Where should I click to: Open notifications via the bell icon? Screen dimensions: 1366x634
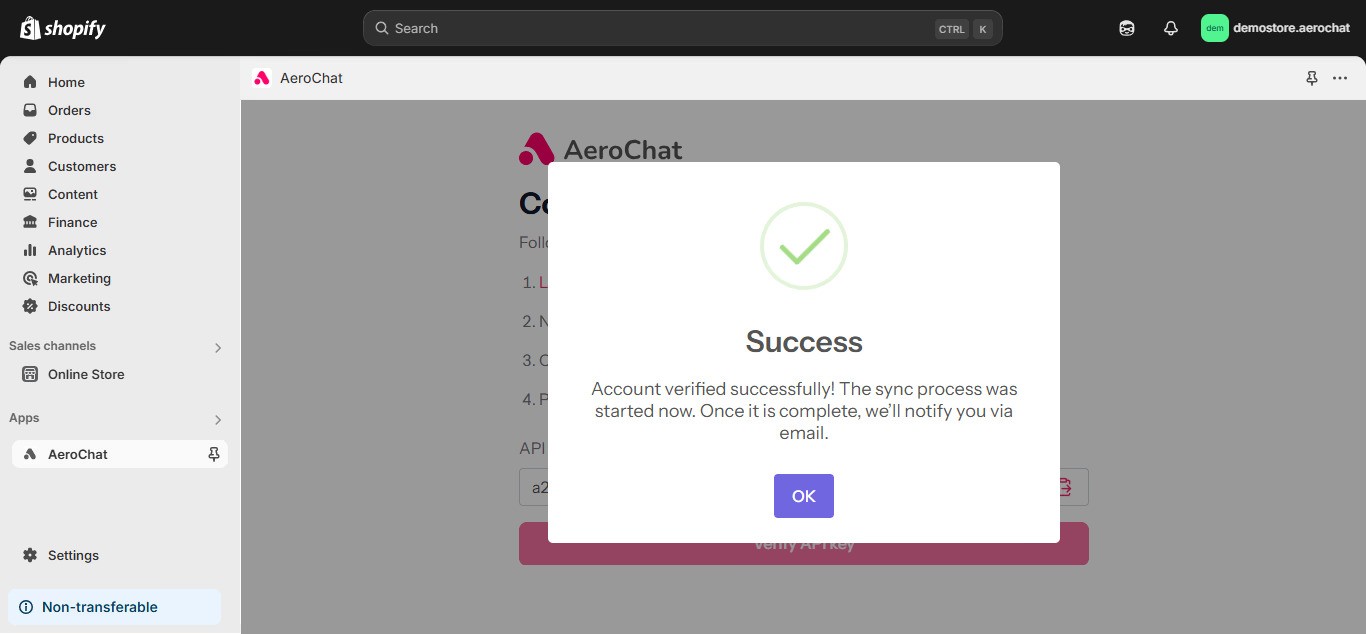[x=1170, y=28]
